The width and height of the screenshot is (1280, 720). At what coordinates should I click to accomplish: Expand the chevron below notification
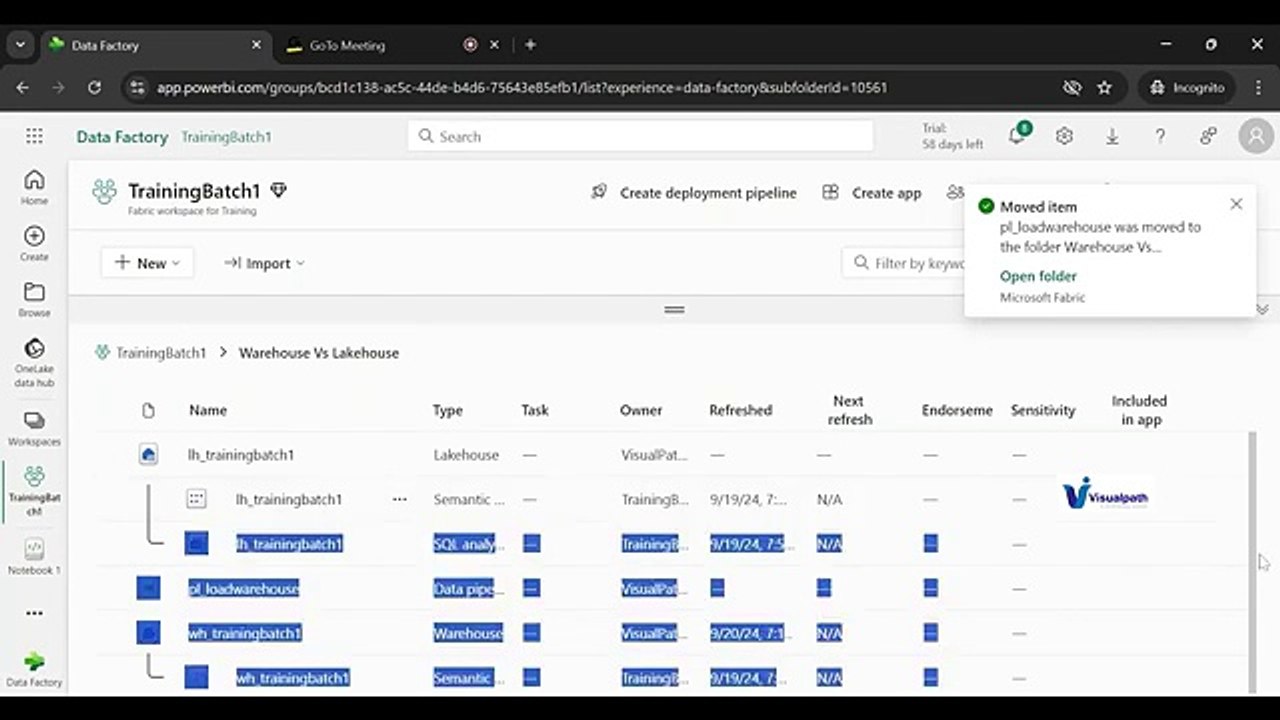point(1263,310)
